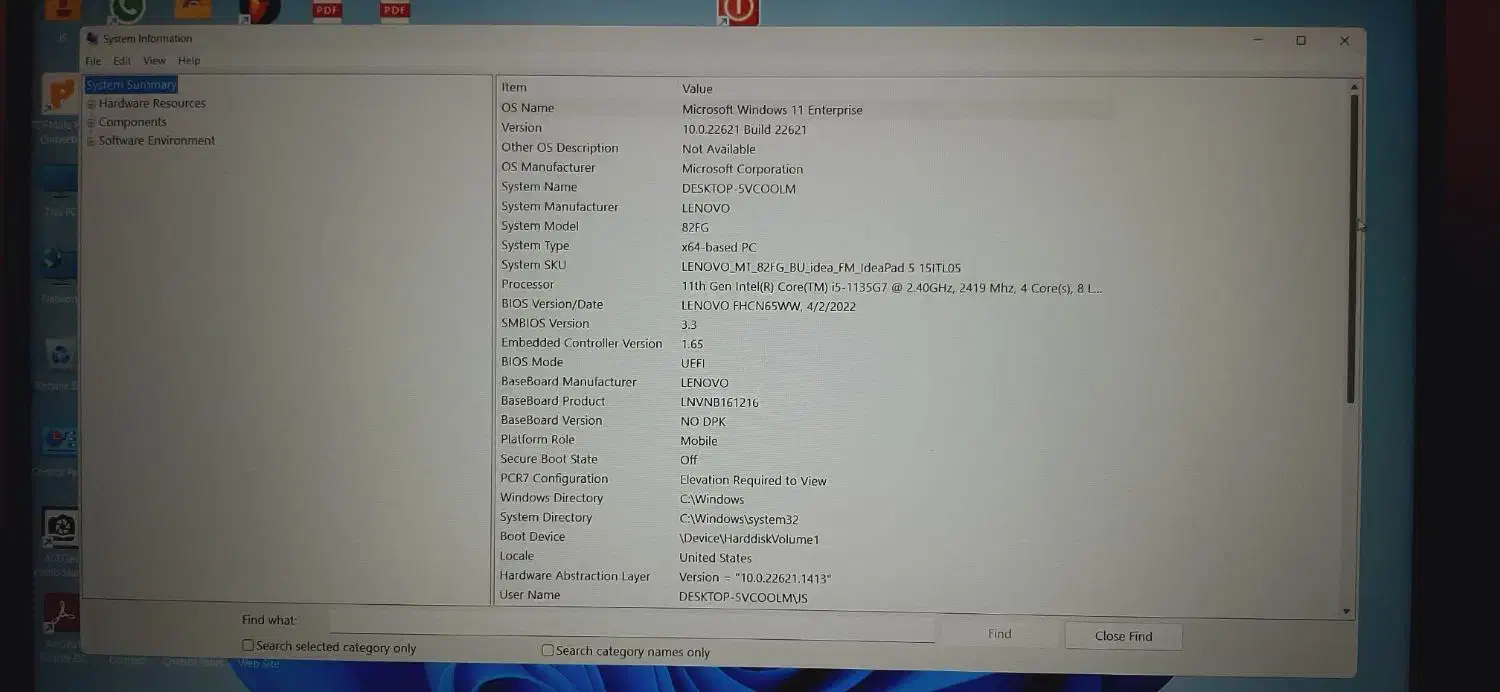
Task: Open a PDF file shortcut from the desktop
Action: coord(325,12)
